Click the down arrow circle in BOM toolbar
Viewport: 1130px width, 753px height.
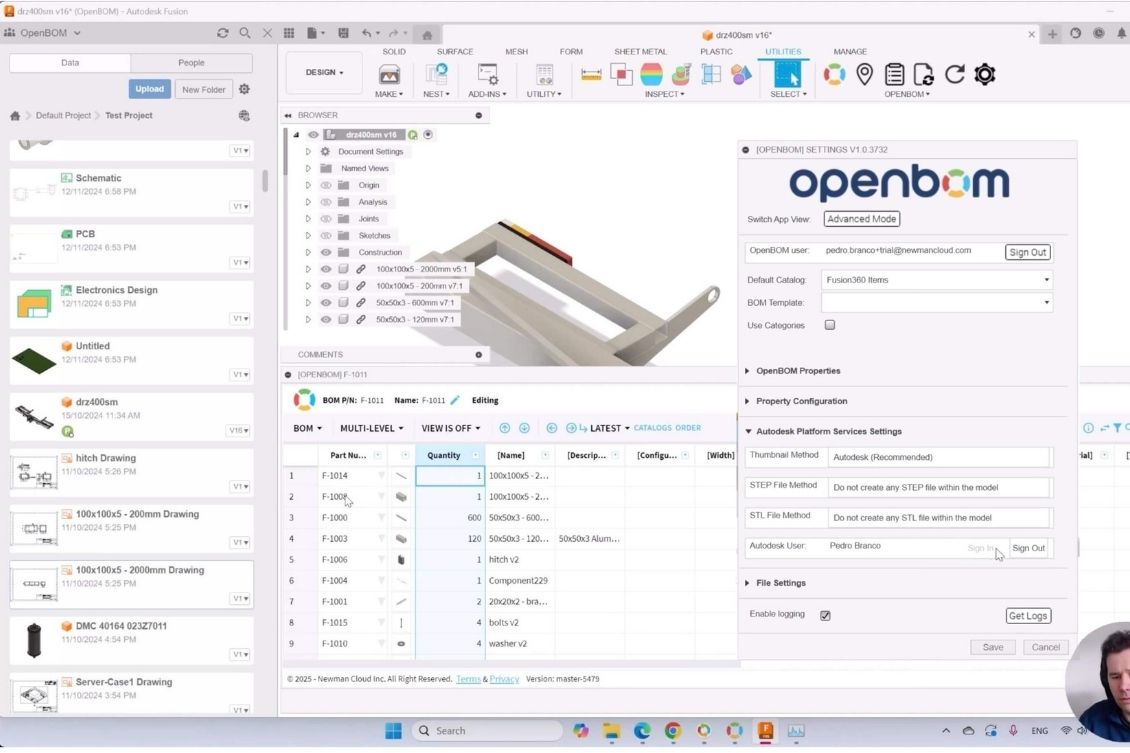click(525, 428)
